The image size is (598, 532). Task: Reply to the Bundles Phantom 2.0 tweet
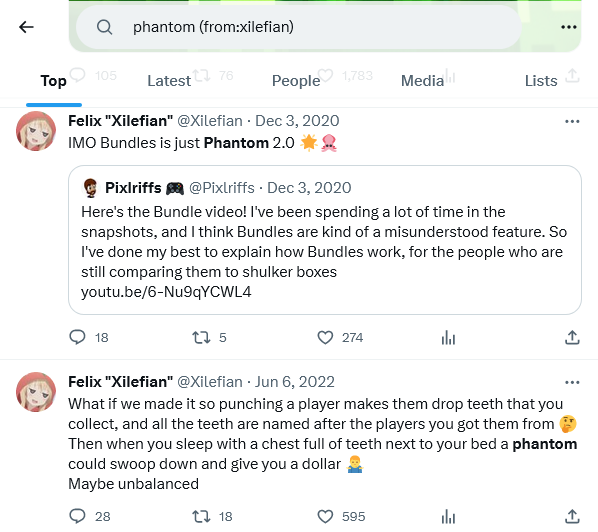click(x=77, y=338)
